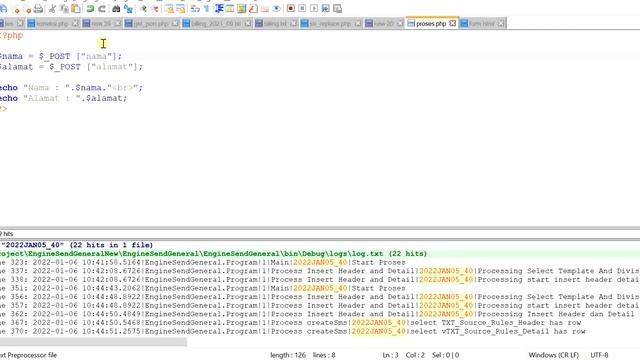Switch to the str_replace.php tab
640x360 pixels.
point(330,24)
